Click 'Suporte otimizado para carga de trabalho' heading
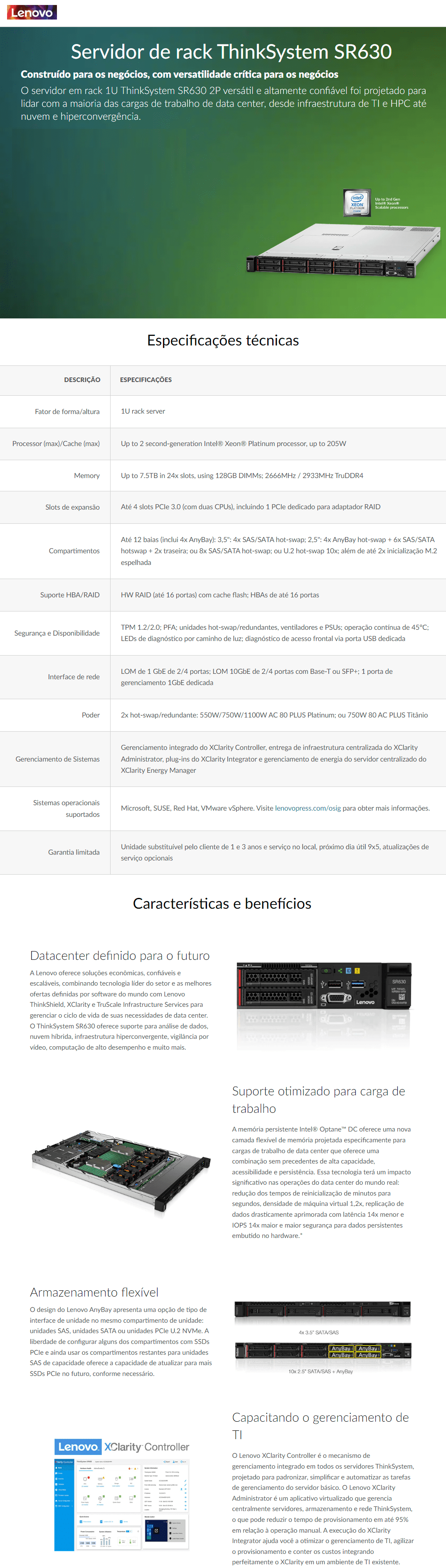446x1568 pixels. [x=318, y=1100]
